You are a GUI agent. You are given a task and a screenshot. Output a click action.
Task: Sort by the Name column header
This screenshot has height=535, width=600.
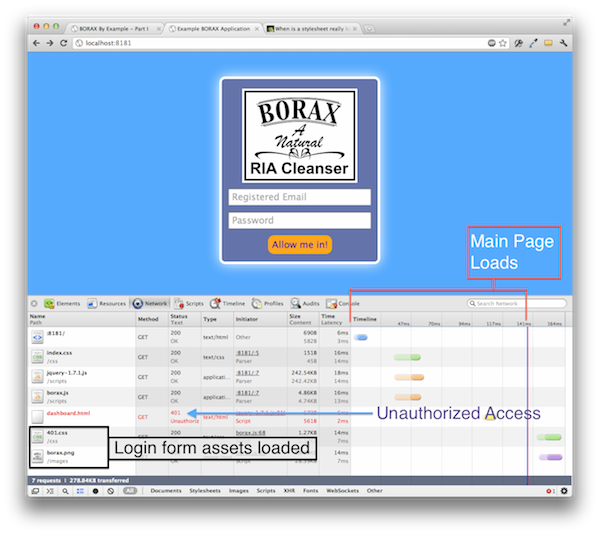[x=82, y=319]
